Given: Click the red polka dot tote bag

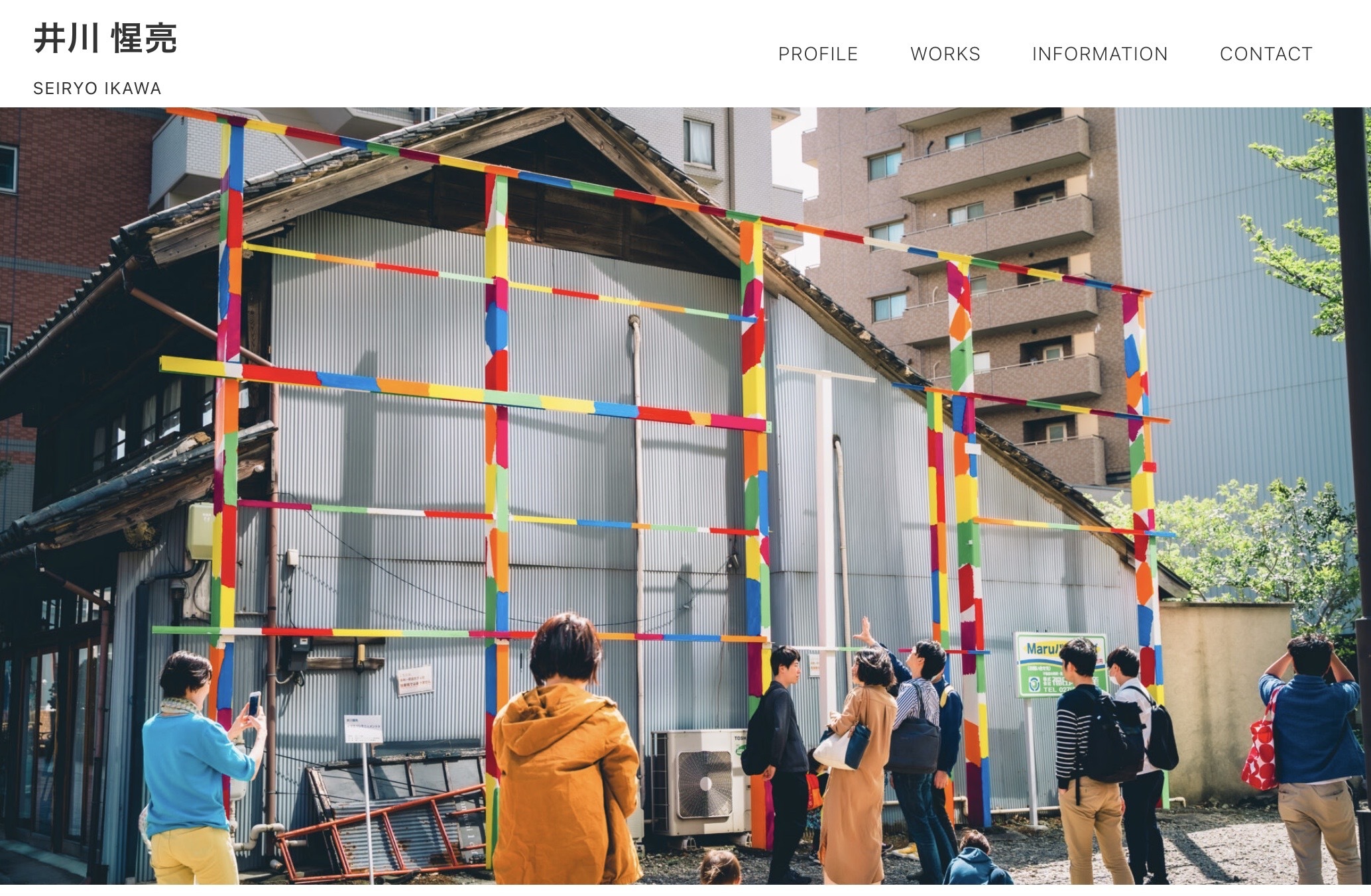Looking at the screenshot, I should pos(1259,748).
